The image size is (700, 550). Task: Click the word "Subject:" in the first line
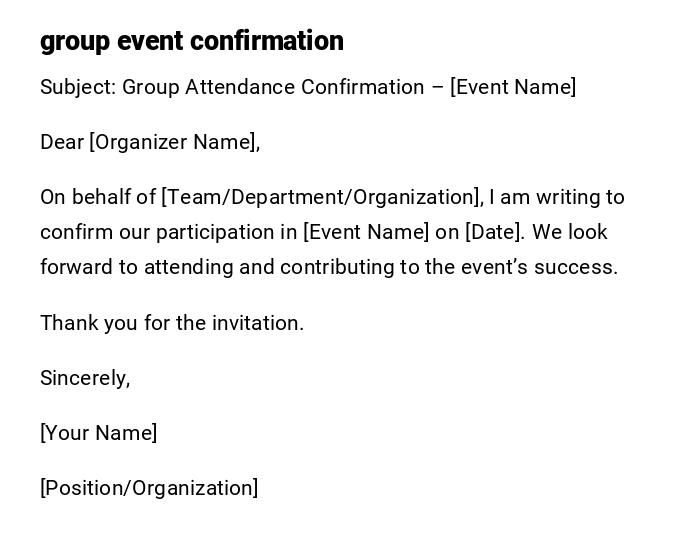[x=78, y=87]
